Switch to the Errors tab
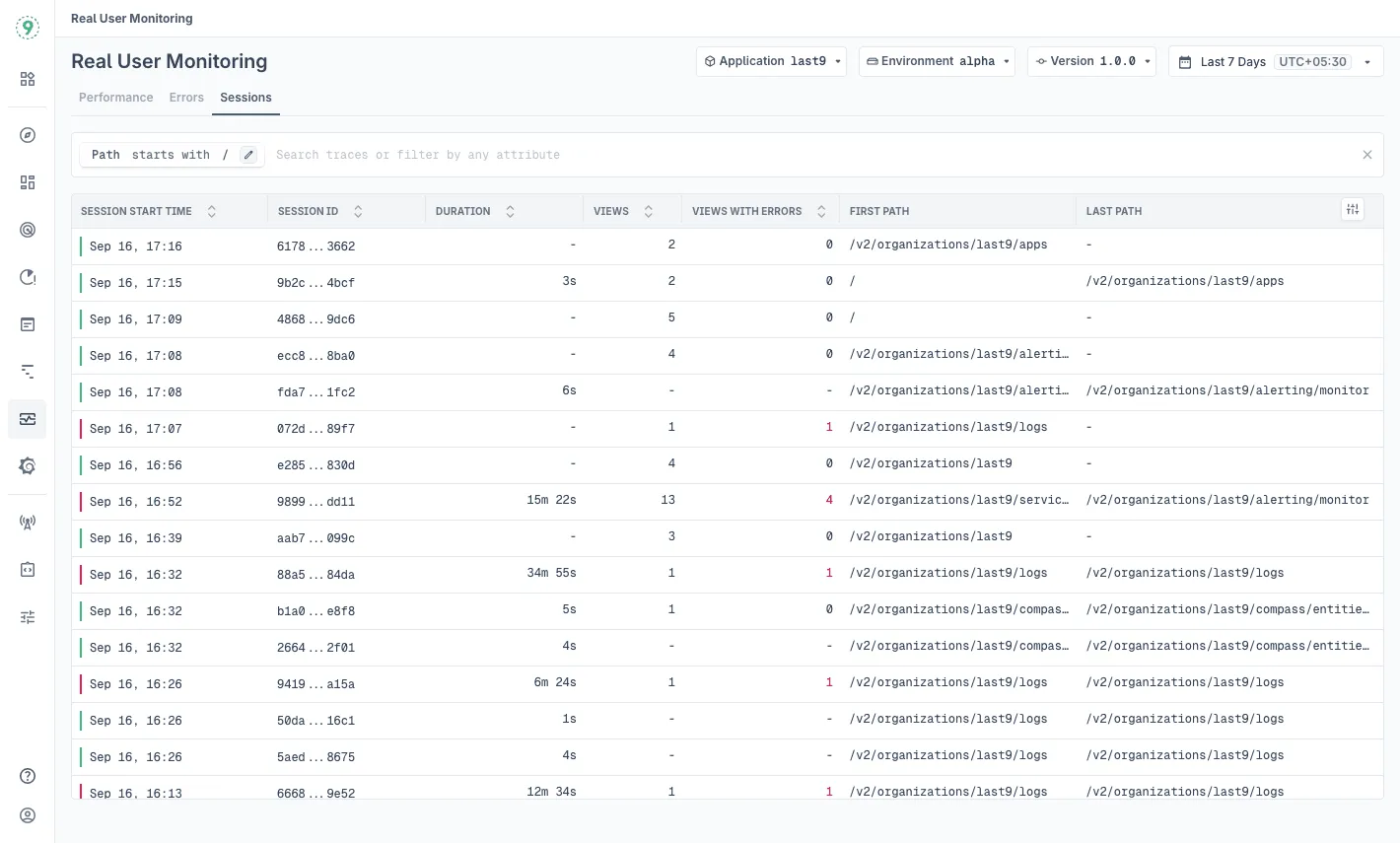 [186, 98]
